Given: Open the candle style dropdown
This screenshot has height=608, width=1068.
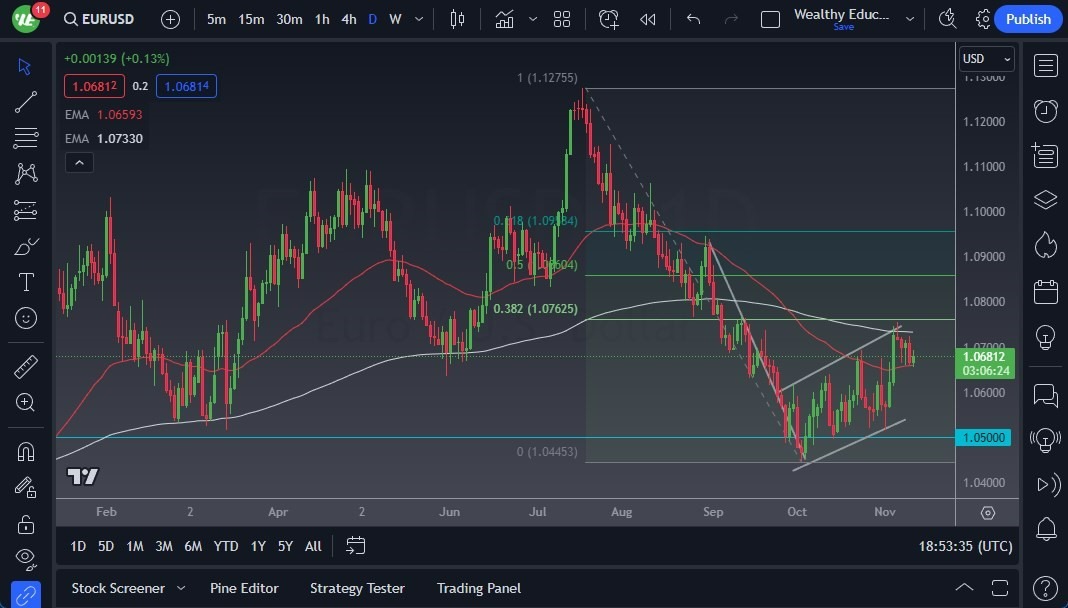Looking at the screenshot, I should click(457, 18).
